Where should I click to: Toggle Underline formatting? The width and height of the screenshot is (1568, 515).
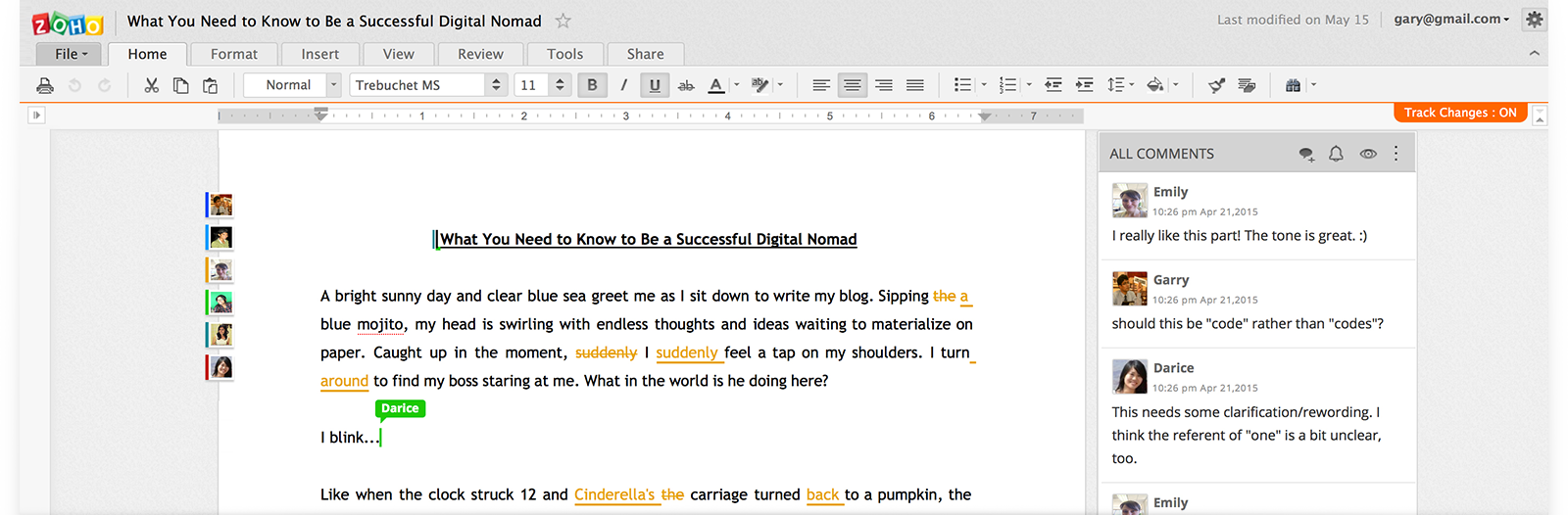pos(655,85)
